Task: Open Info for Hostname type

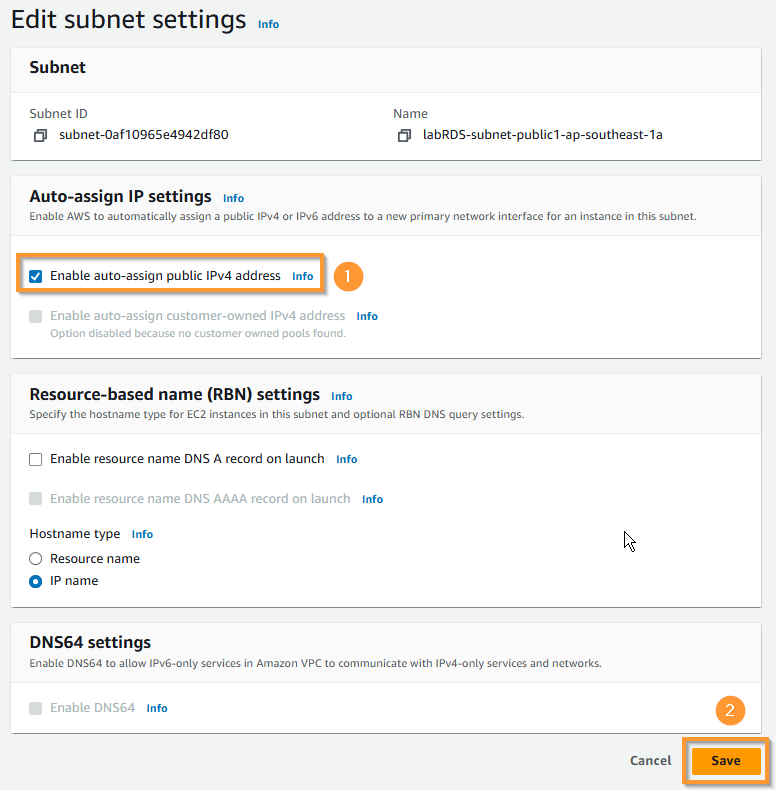Action: pos(142,535)
